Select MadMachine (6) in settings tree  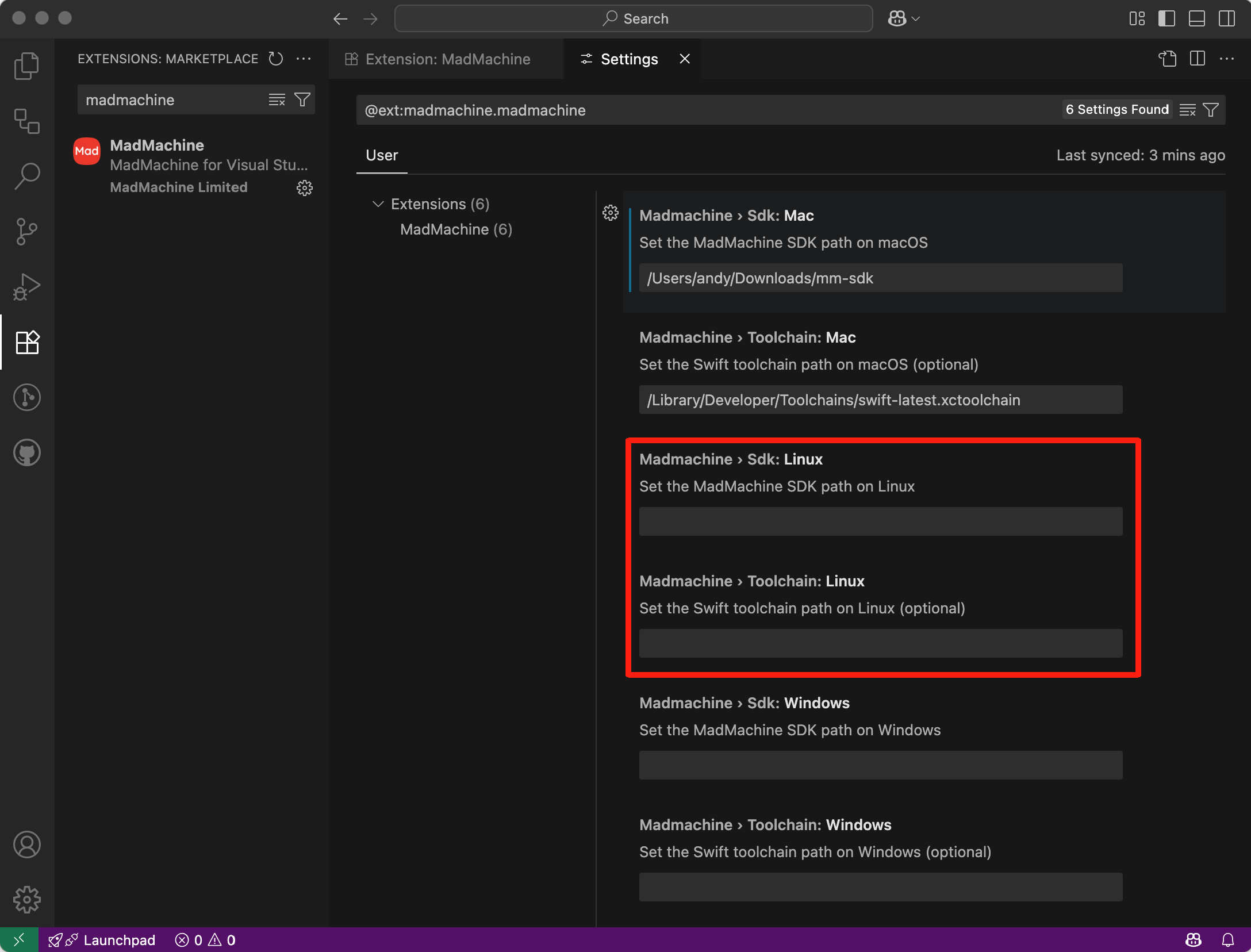[x=456, y=229]
